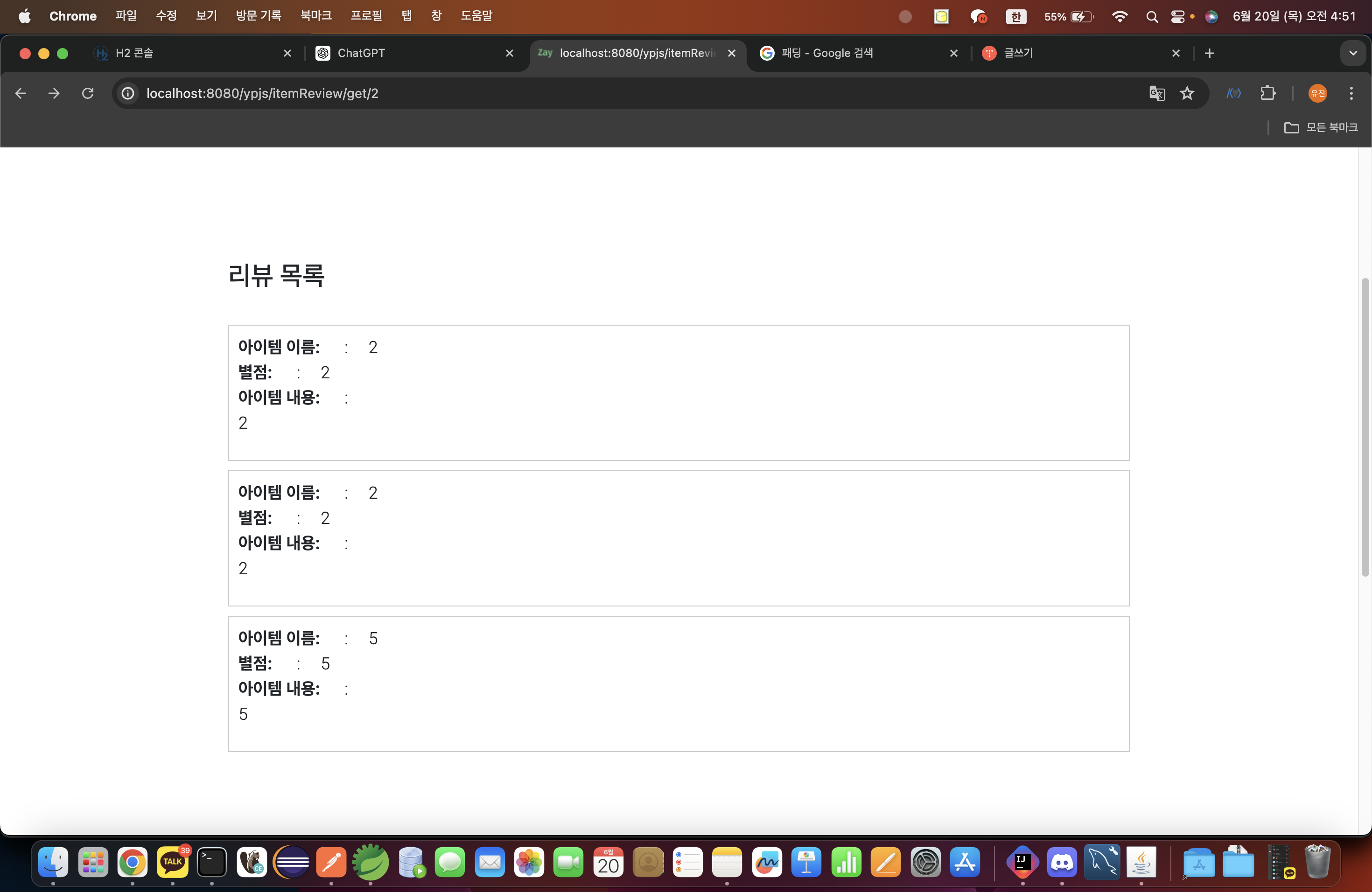Open the Extensions puzzle icon
The height and width of the screenshot is (892, 1372).
[1267, 93]
